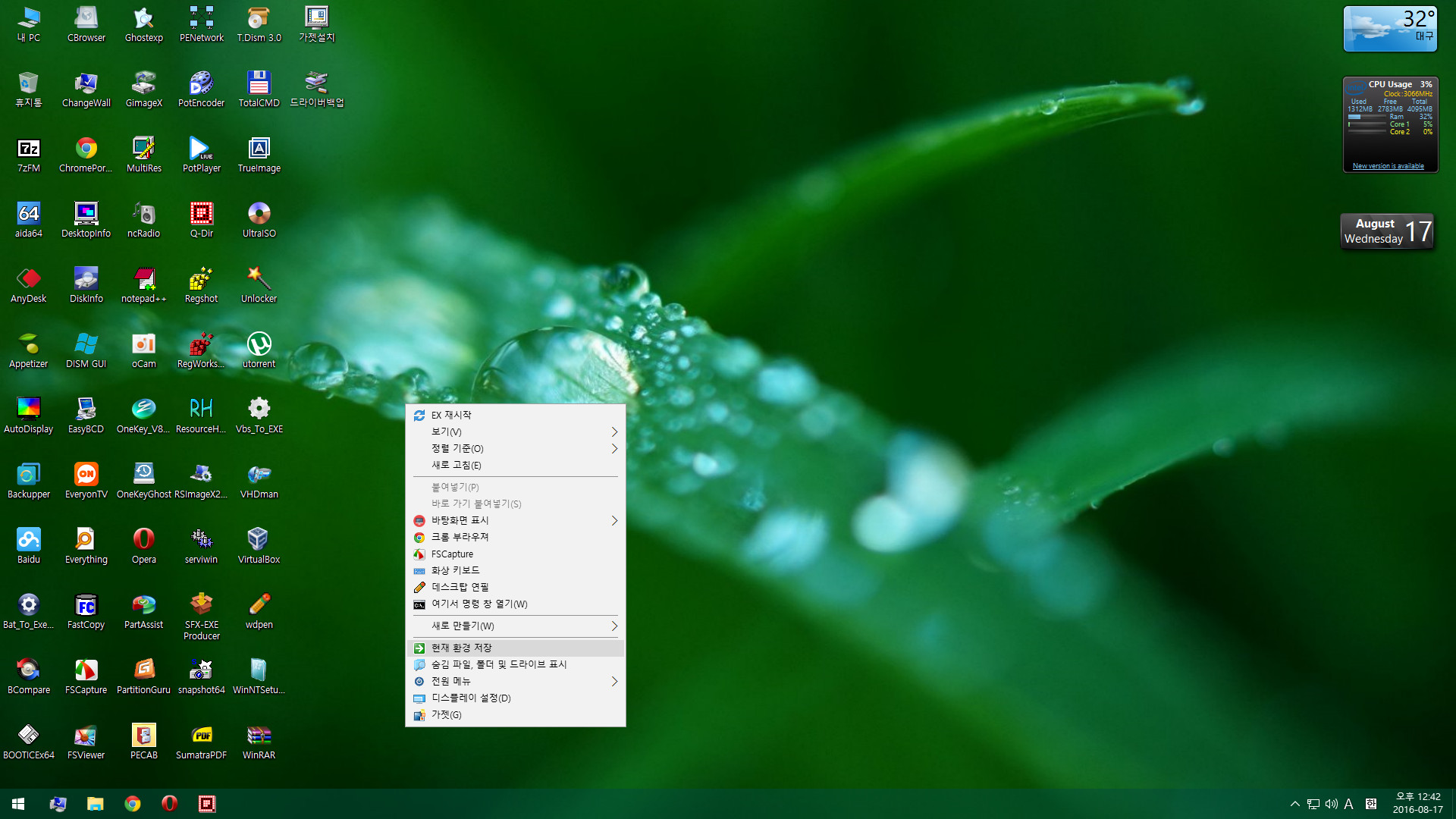
Task: Select the AnyDesk desktop icon
Action: [x=29, y=285]
